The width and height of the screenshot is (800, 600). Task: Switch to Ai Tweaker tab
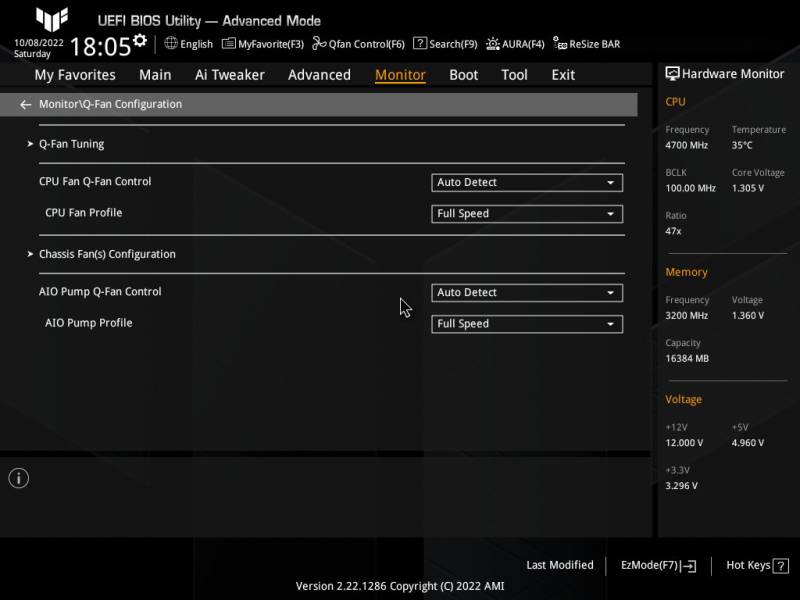(230, 75)
